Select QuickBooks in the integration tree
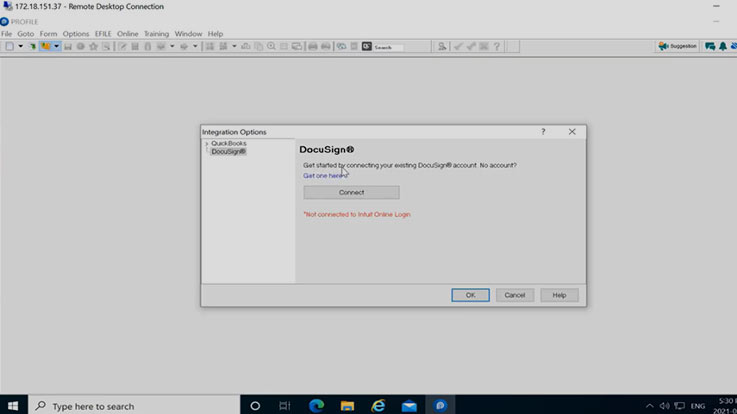The image size is (737, 414). [228, 143]
